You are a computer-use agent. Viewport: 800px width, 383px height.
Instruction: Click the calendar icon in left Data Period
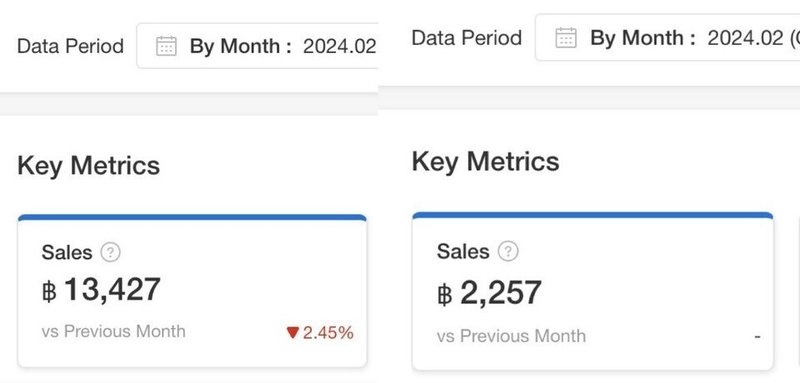click(166, 46)
